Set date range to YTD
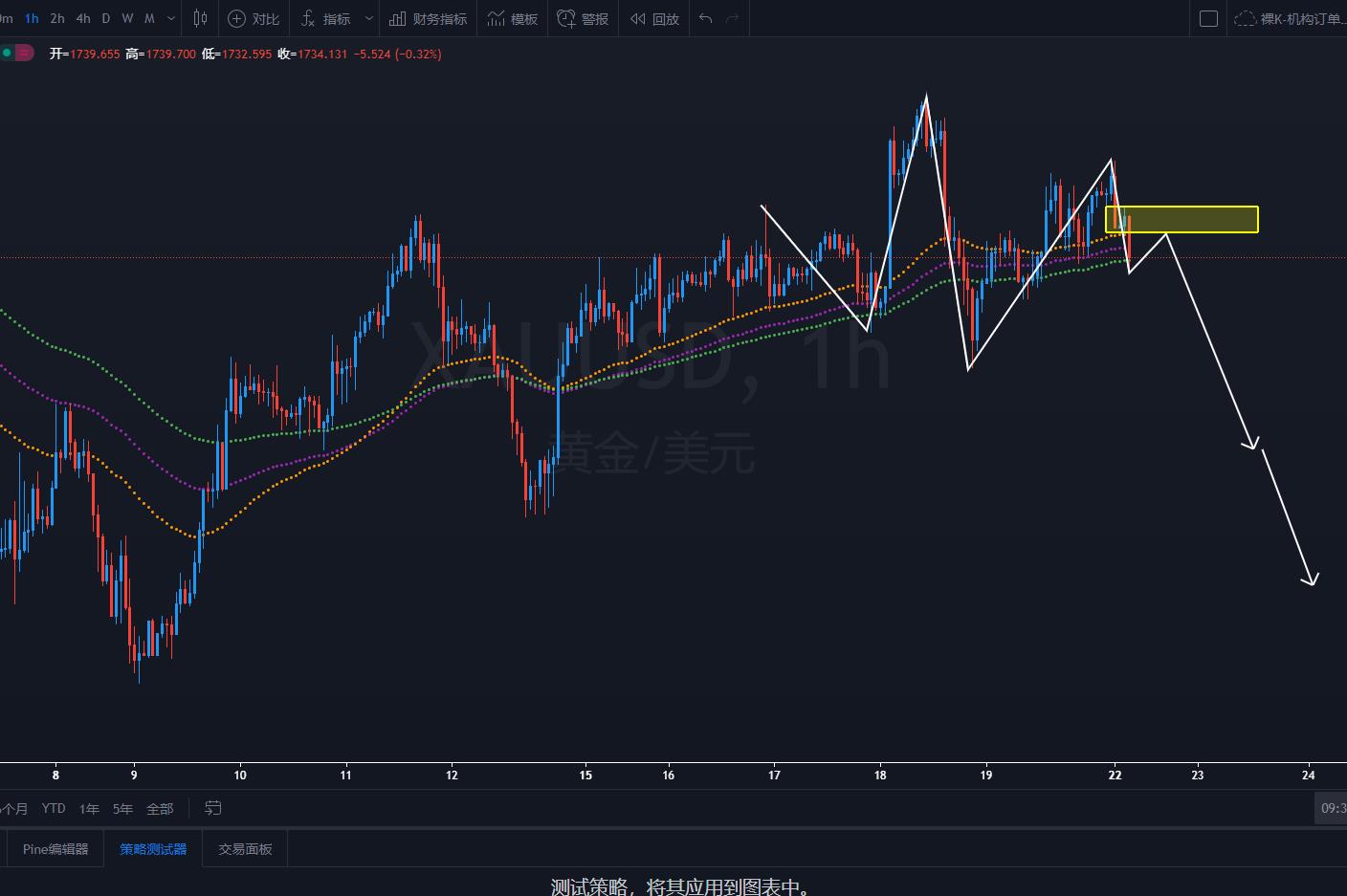Screen dimensions: 1347x896 click(x=54, y=808)
